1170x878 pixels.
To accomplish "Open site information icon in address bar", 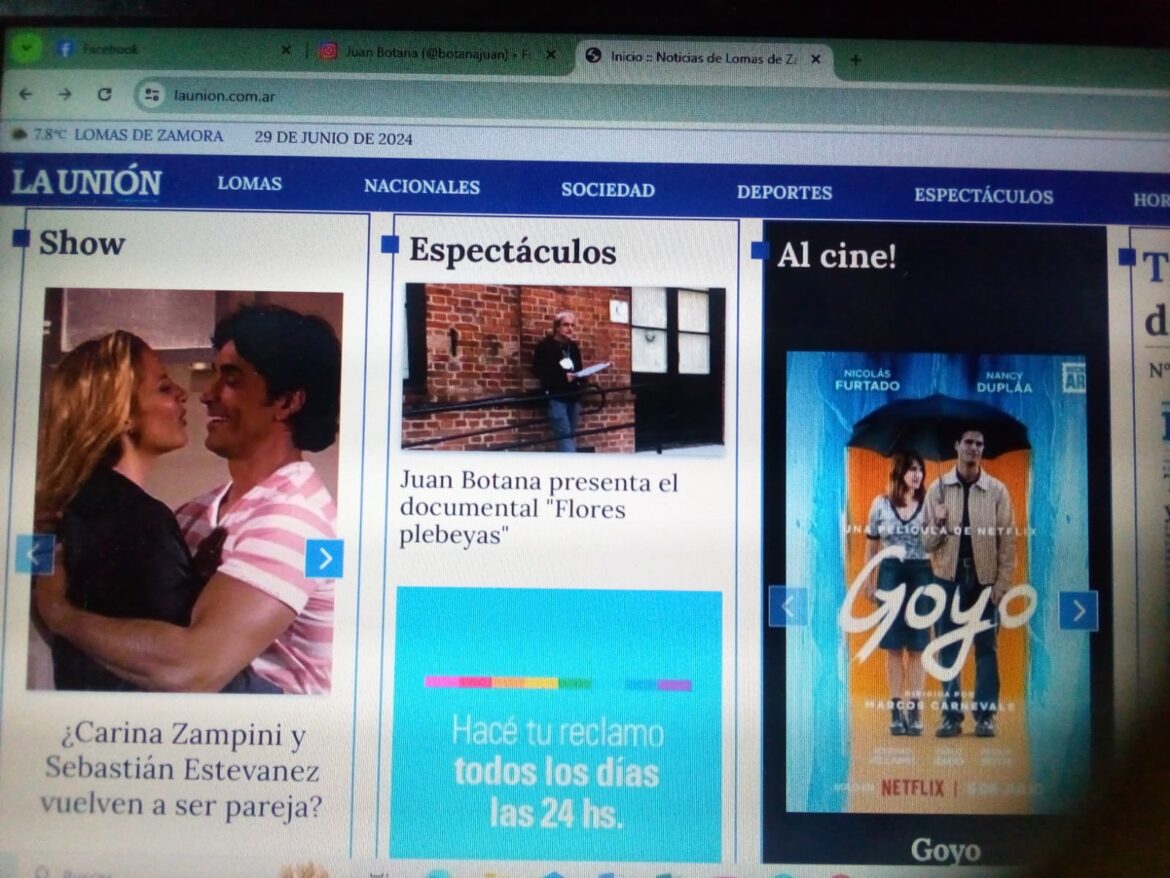I will coord(152,96).
